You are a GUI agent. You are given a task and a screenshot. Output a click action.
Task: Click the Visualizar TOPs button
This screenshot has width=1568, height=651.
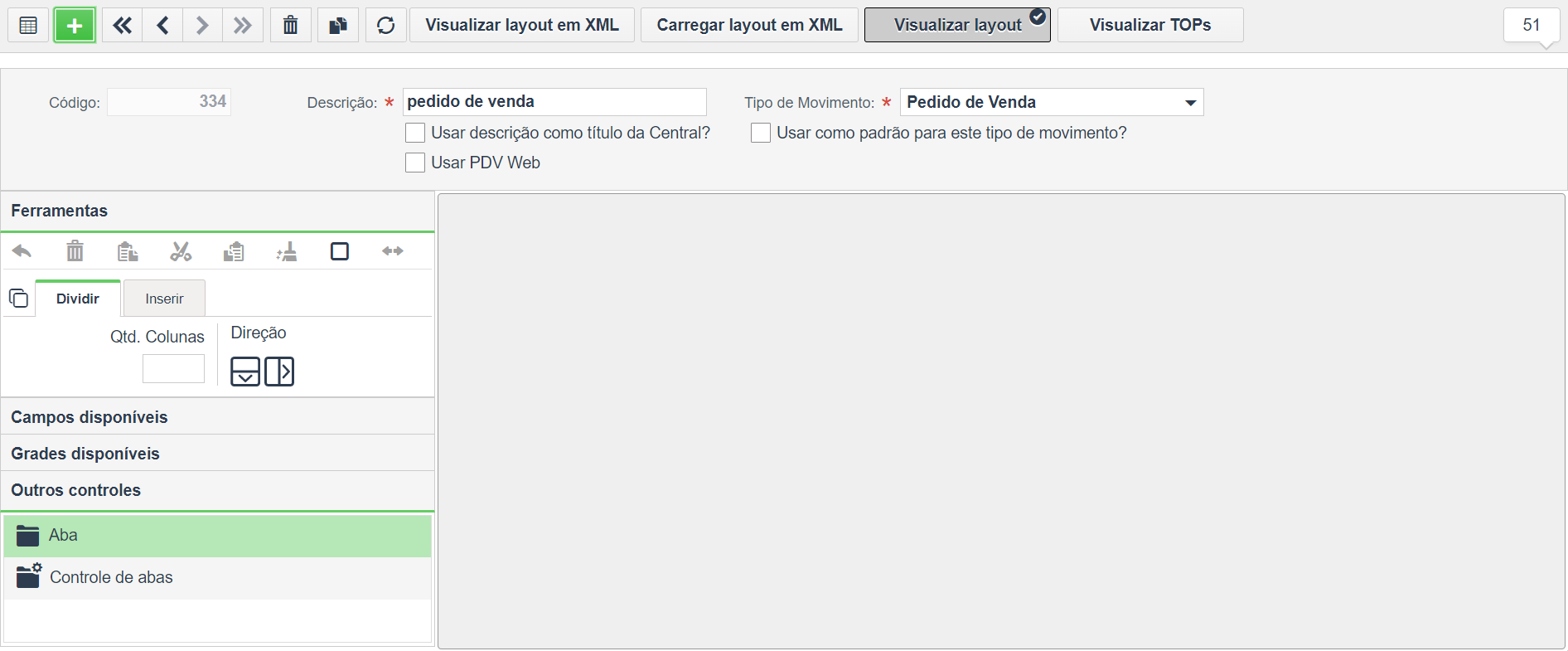(x=1150, y=25)
